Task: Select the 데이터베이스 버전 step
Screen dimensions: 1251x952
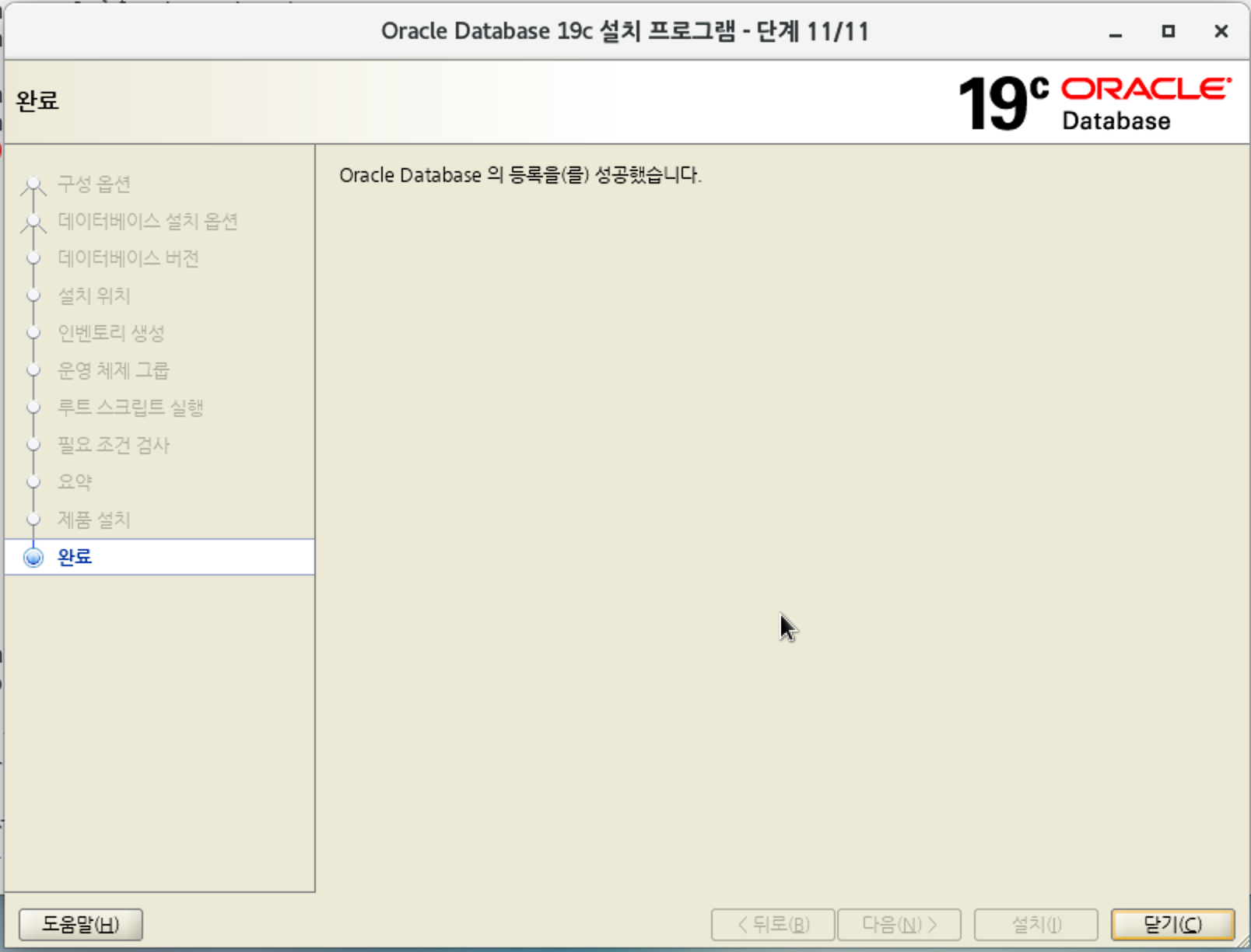Action: click(x=128, y=258)
